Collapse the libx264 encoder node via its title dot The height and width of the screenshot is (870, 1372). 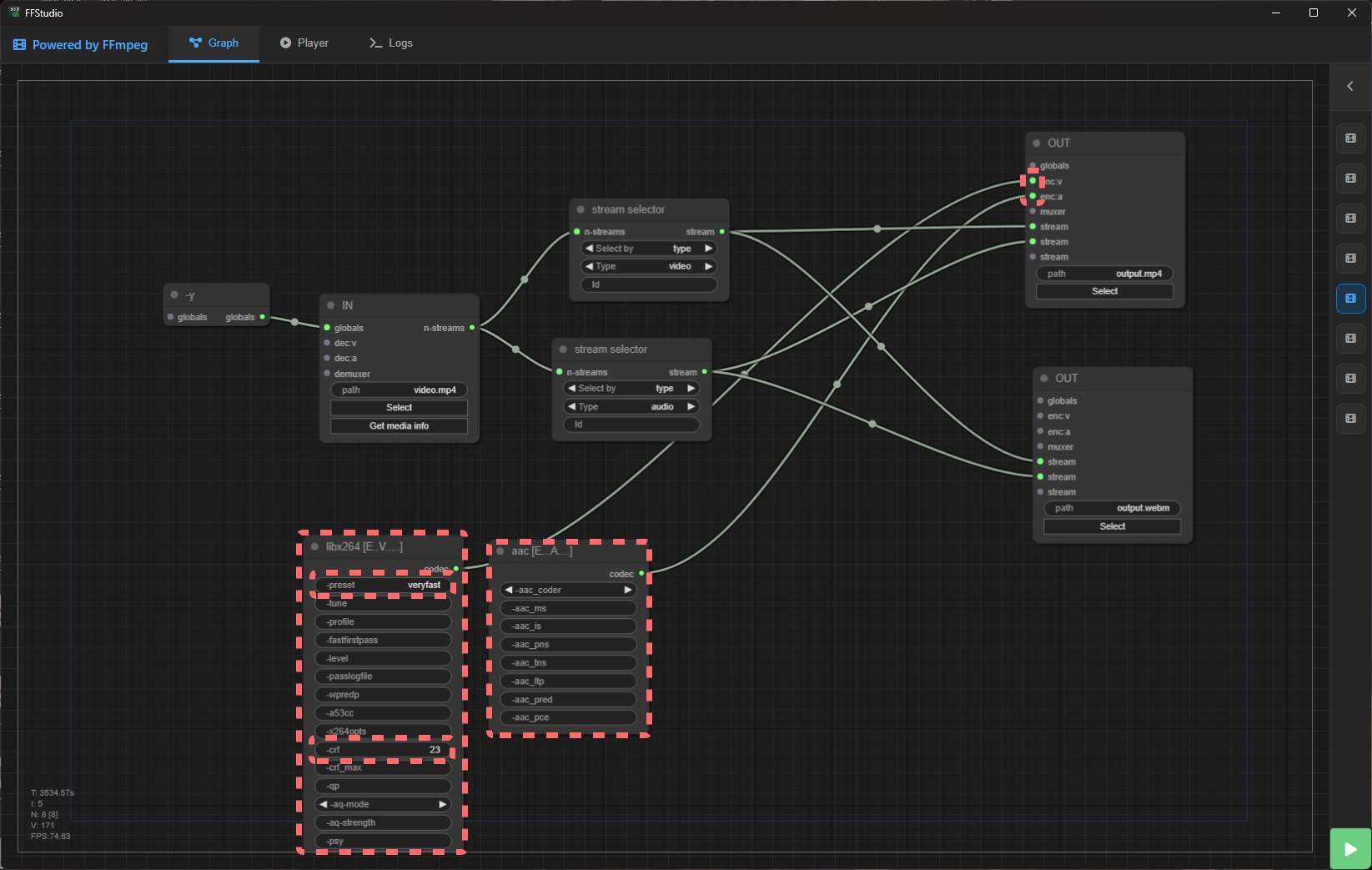coord(315,546)
